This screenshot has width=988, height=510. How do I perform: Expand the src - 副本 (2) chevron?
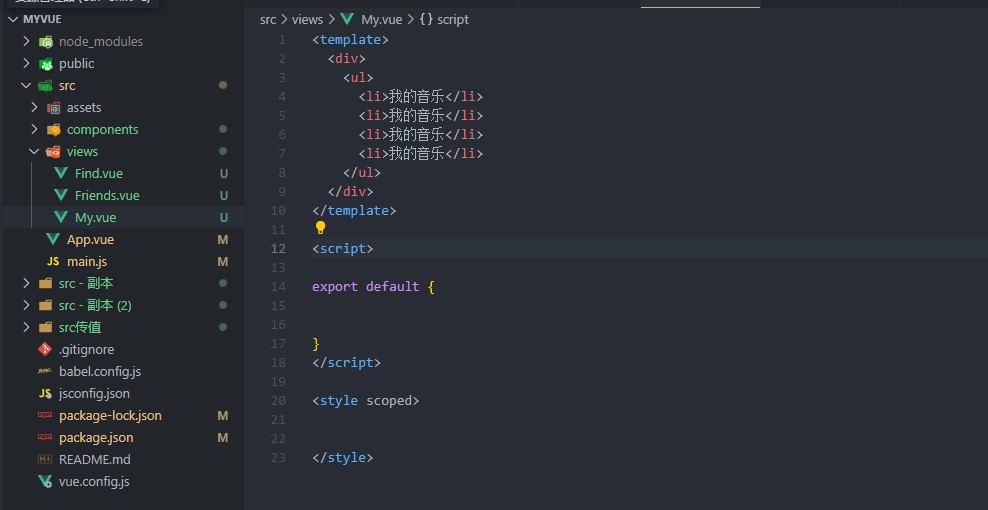(26, 306)
